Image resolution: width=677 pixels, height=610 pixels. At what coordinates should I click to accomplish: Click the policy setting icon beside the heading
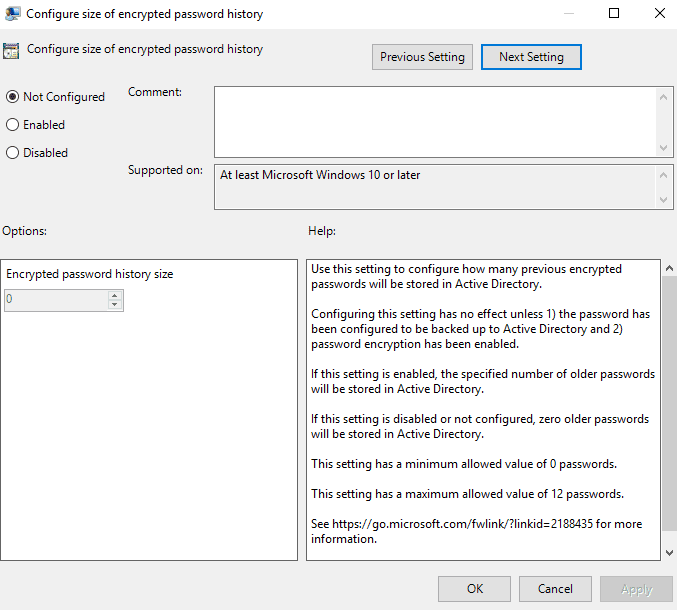pos(12,51)
